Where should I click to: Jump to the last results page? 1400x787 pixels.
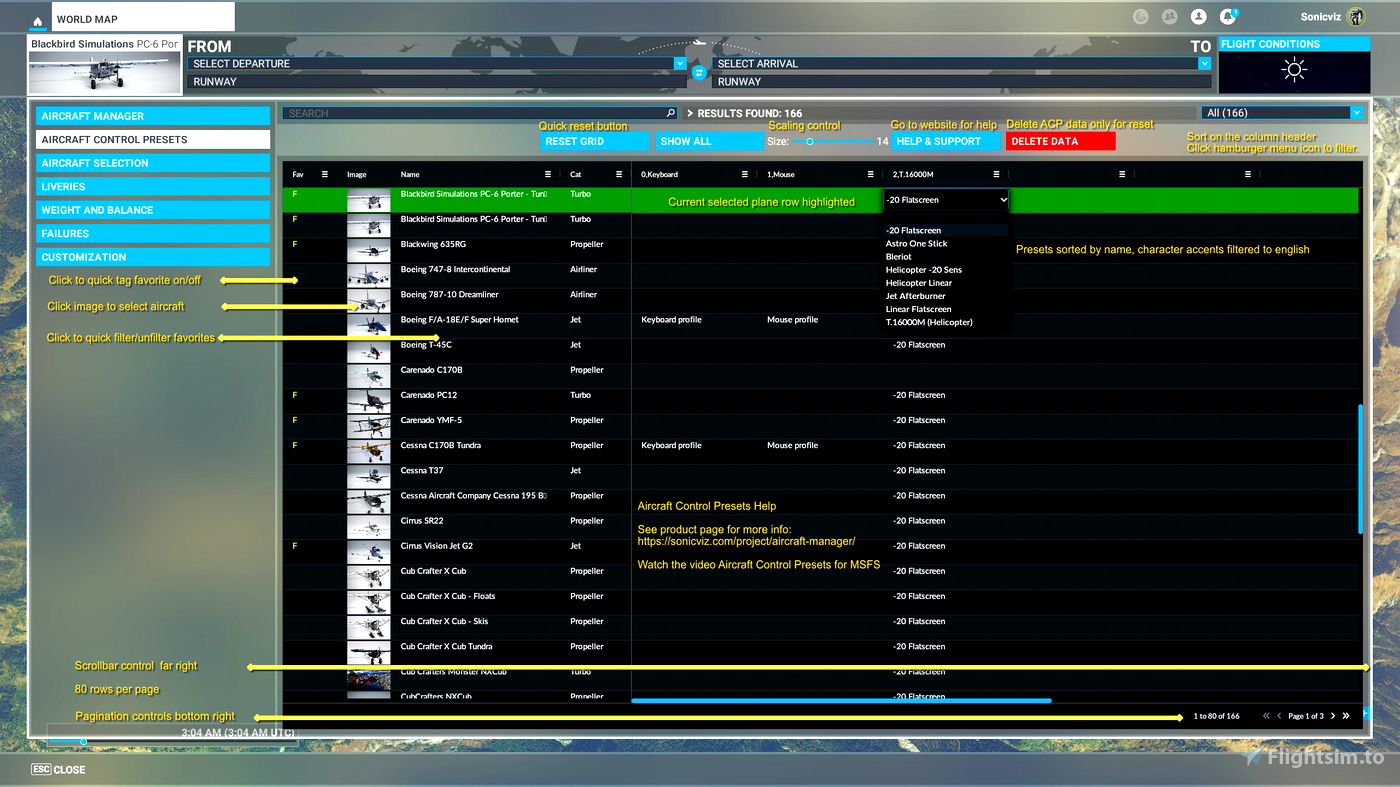(1346, 716)
